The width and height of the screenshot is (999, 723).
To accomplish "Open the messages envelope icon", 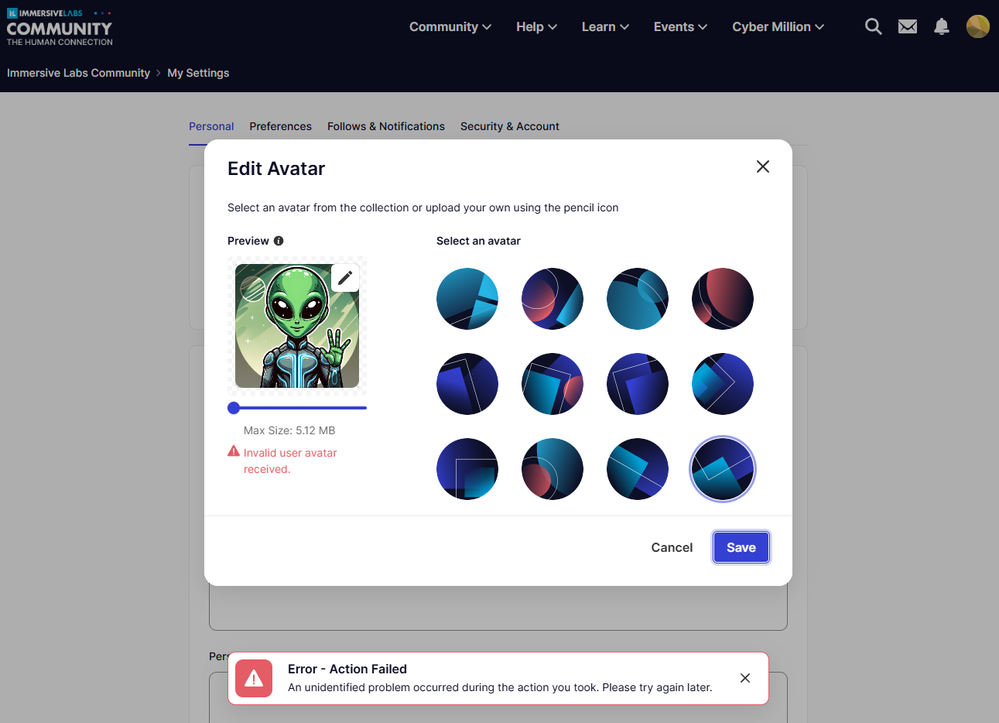I will (907, 27).
